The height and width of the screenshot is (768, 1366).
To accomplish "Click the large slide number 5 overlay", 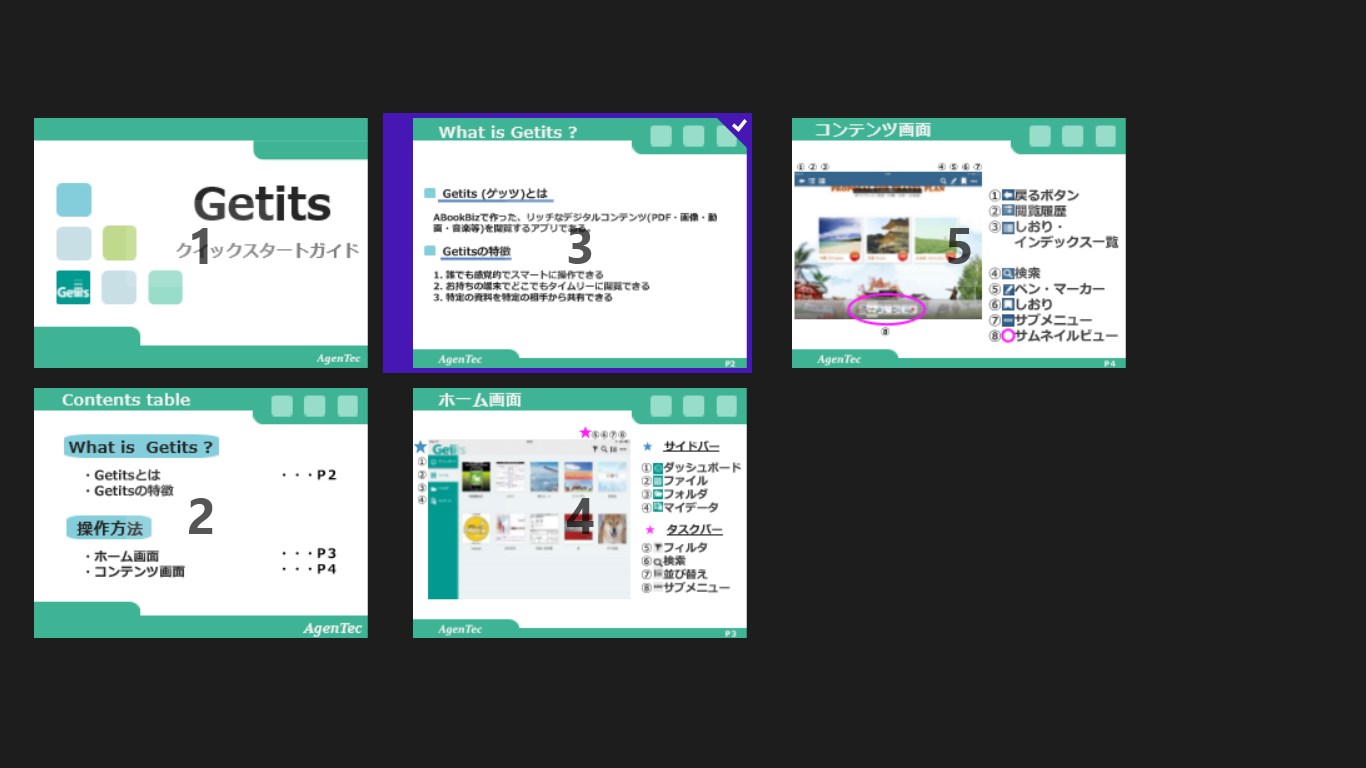I will [958, 247].
